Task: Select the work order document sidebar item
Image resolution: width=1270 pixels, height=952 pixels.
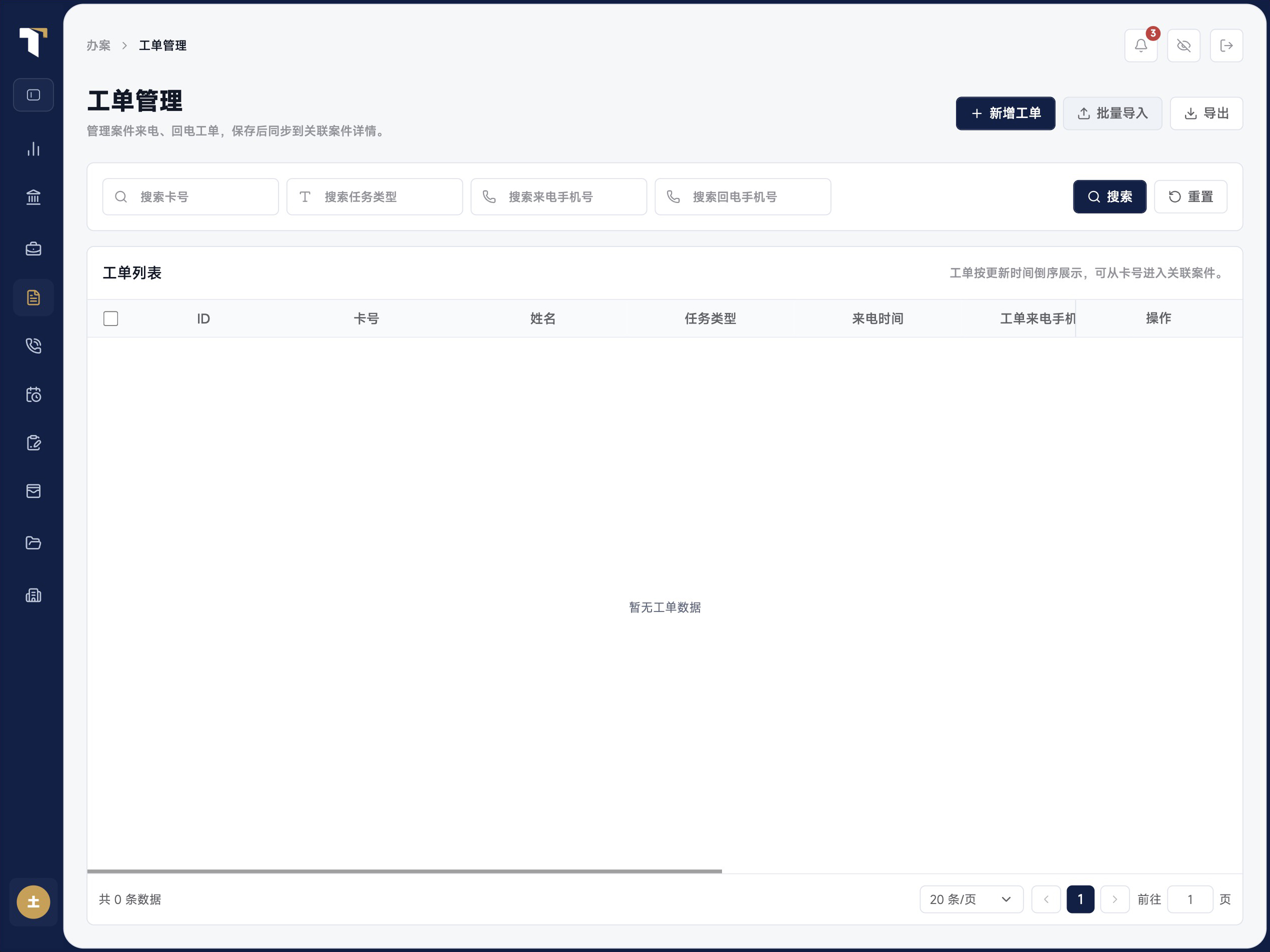Action: click(33, 297)
